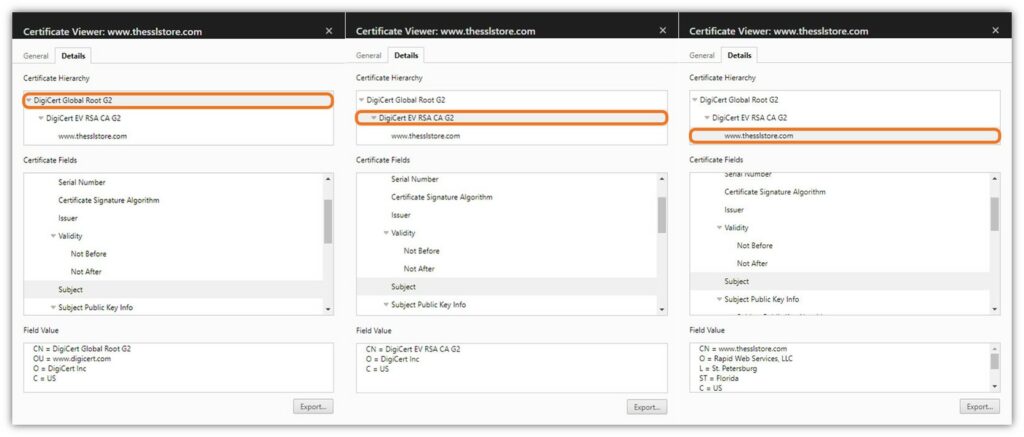Select DigiCert EV RSA CA G2 in left hierarchy
This screenshot has width=1024, height=437.
[84, 118]
